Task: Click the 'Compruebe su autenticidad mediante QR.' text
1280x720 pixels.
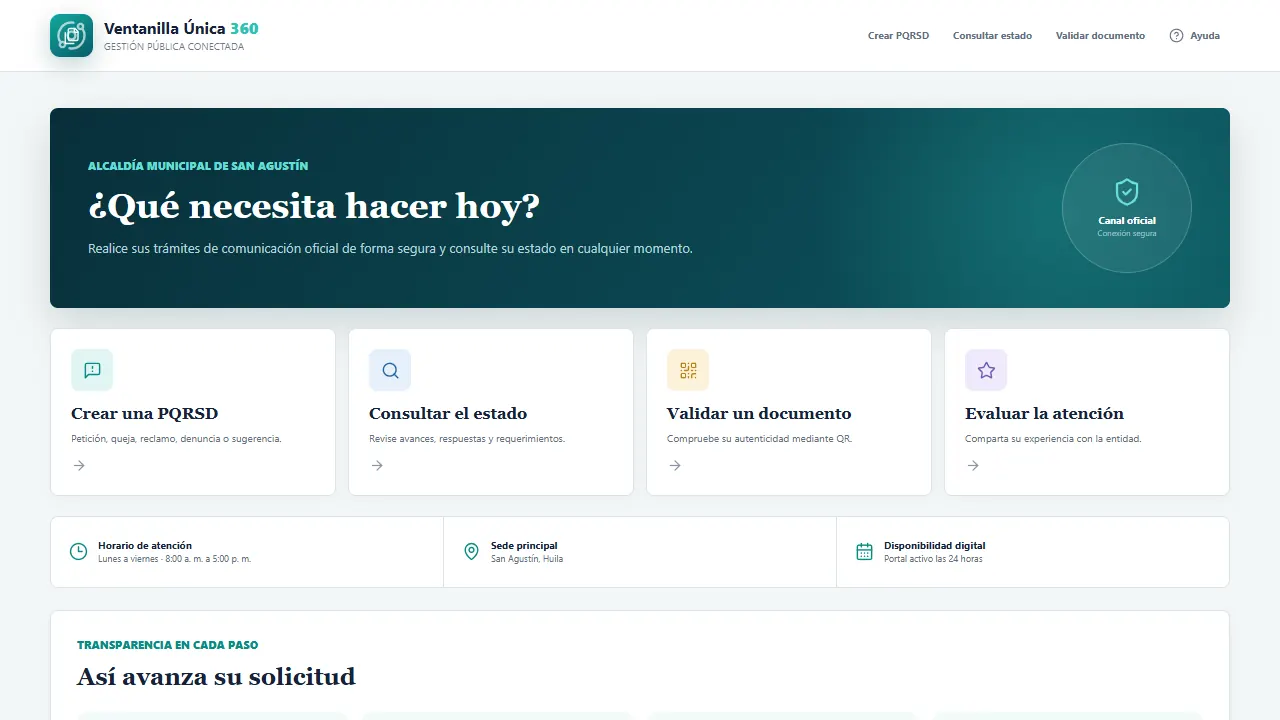Action: coord(759,439)
